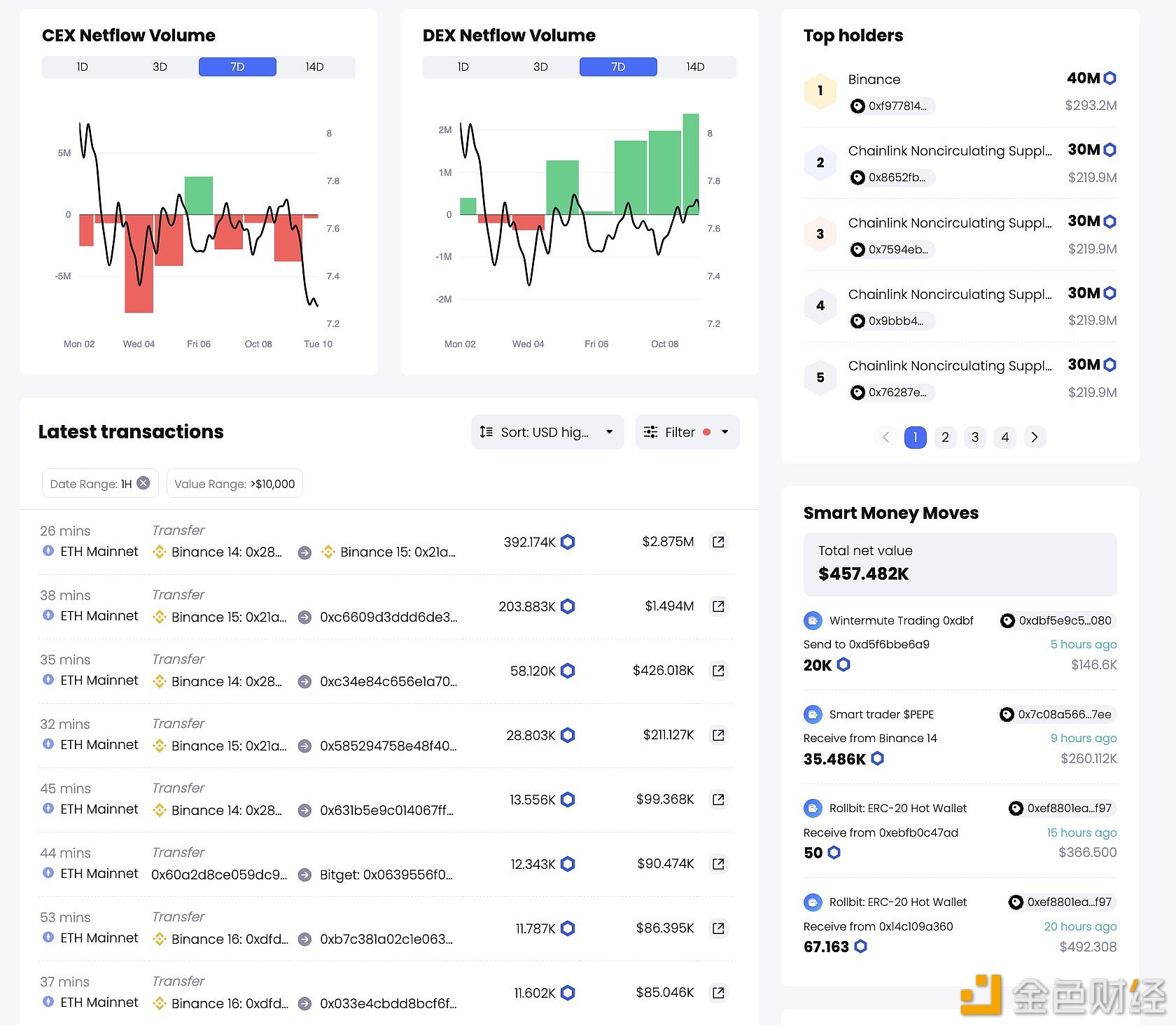Open external link for $426.018K transaction
The height and width of the screenshot is (1025, 1176).
pos(718,671)
